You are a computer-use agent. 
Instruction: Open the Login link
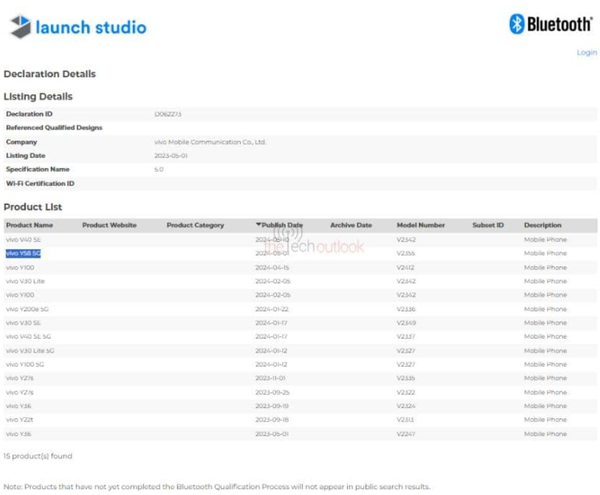(x=587, y=52)
